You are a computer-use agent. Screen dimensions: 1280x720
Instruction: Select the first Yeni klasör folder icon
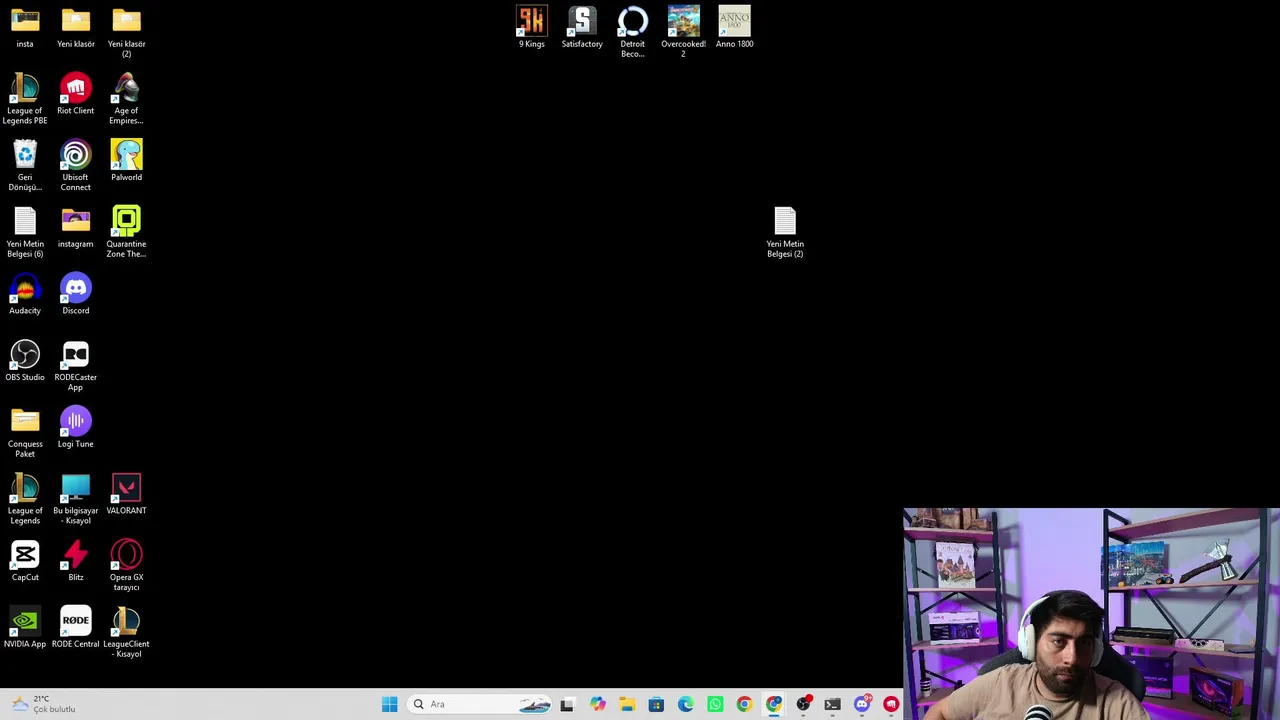coord(76,28)
